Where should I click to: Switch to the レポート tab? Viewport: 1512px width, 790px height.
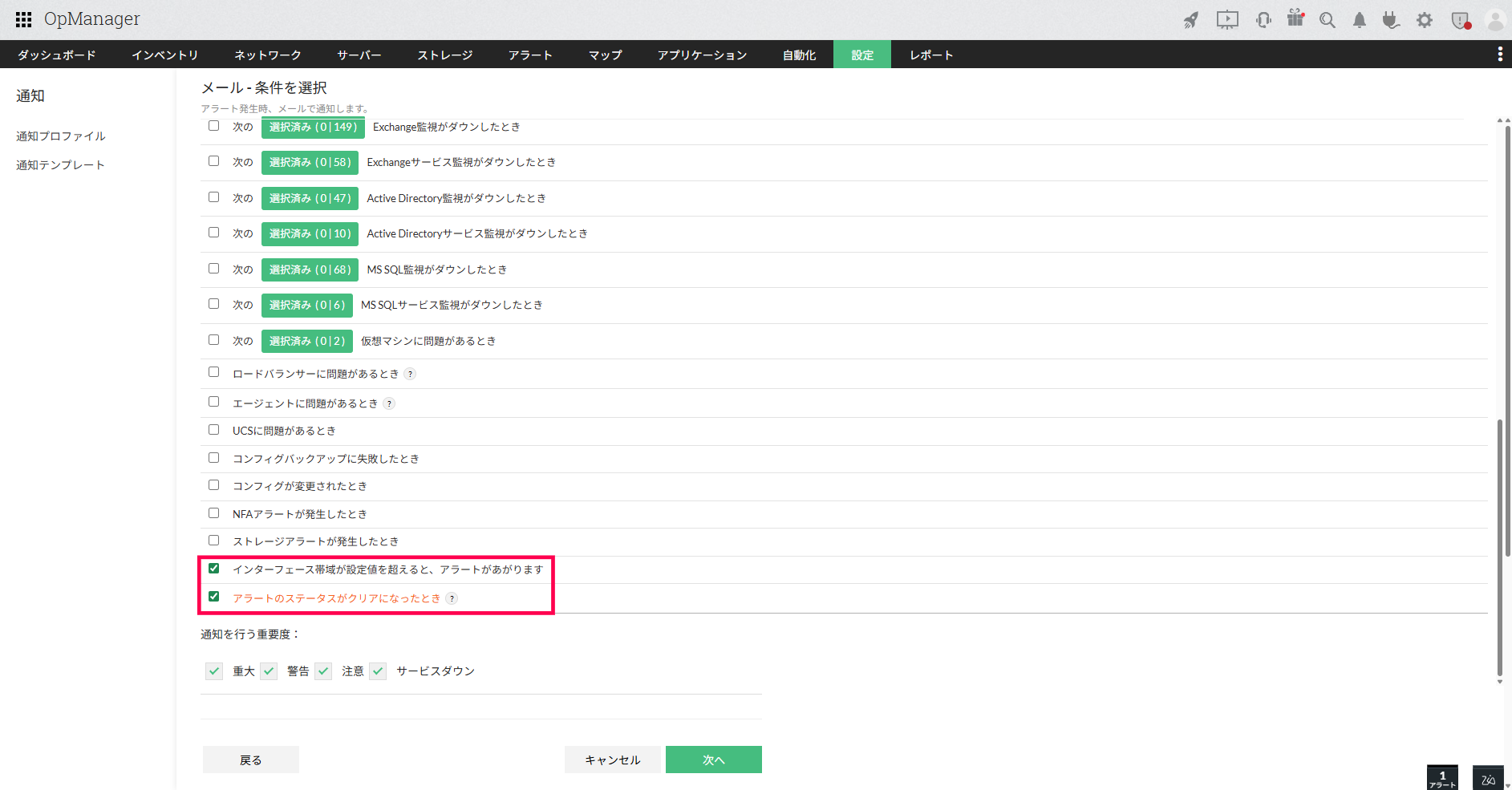tap(931, 55)
